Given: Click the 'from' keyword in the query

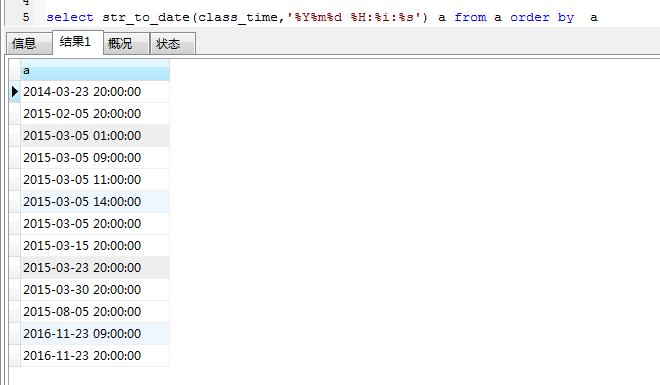Looking at the screenshot, I should point(470,17).
